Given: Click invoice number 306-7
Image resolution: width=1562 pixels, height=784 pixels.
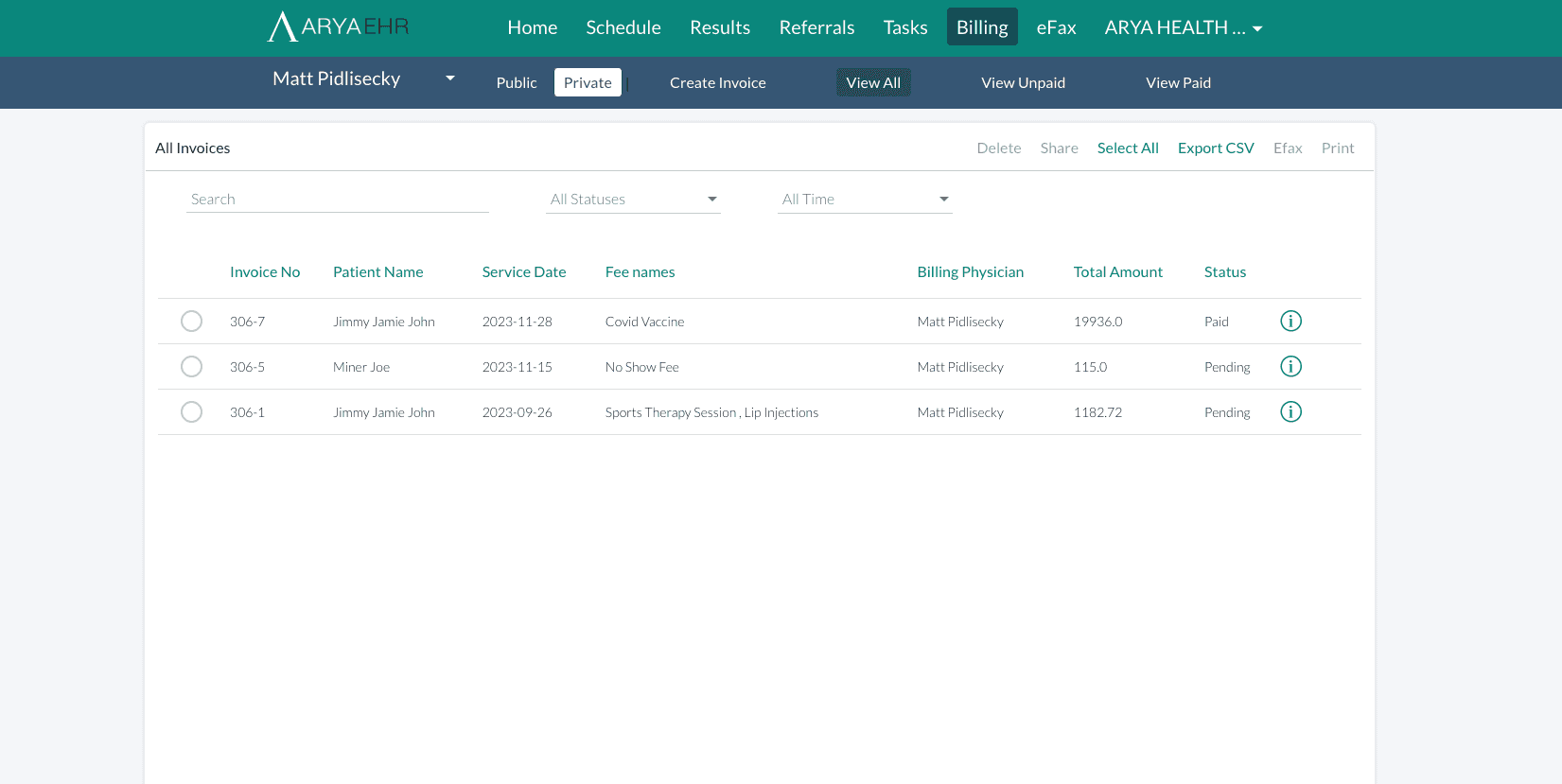Looking at the screenshot, I should 247,322.
